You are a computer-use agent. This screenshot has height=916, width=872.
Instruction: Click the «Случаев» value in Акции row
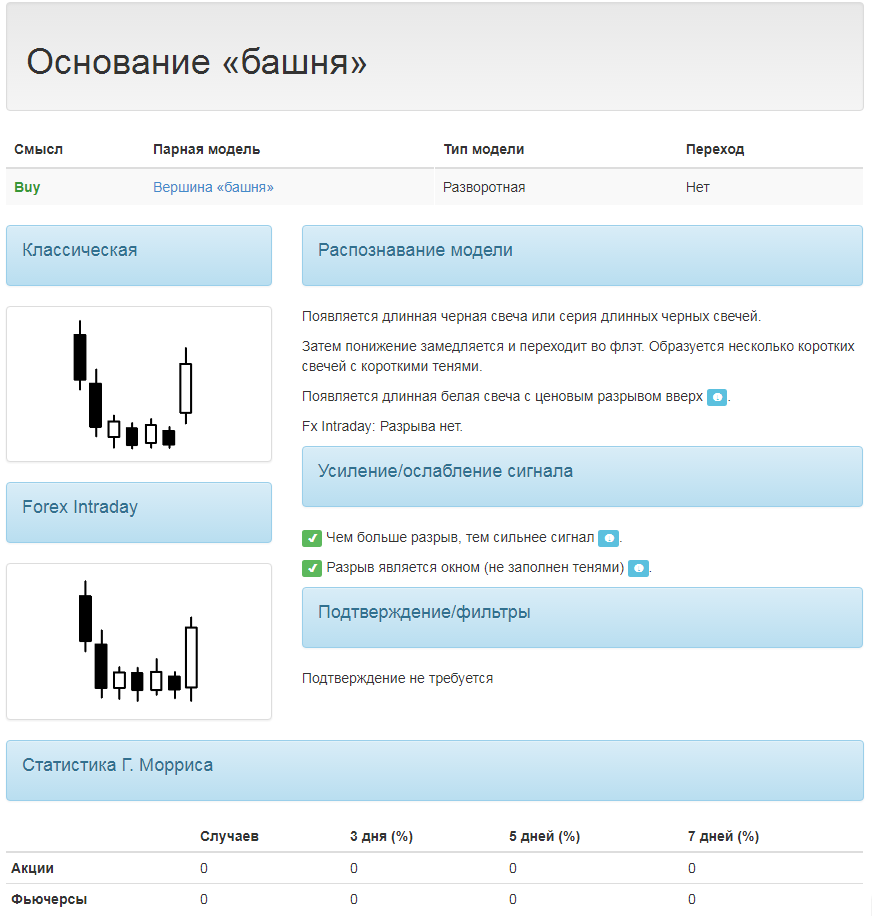(x=204, y=869)
